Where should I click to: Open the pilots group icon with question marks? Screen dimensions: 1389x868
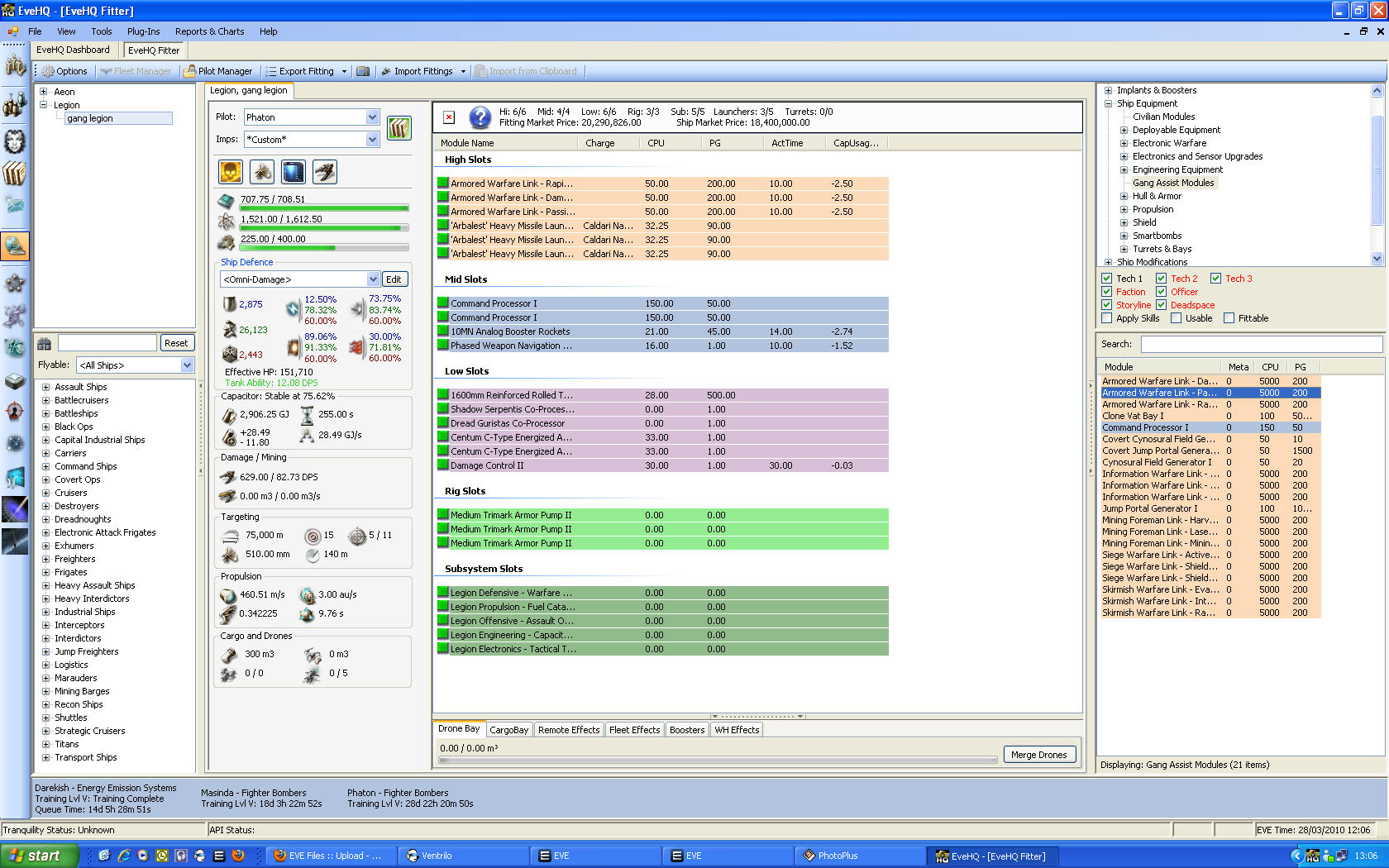coord(15,103)
